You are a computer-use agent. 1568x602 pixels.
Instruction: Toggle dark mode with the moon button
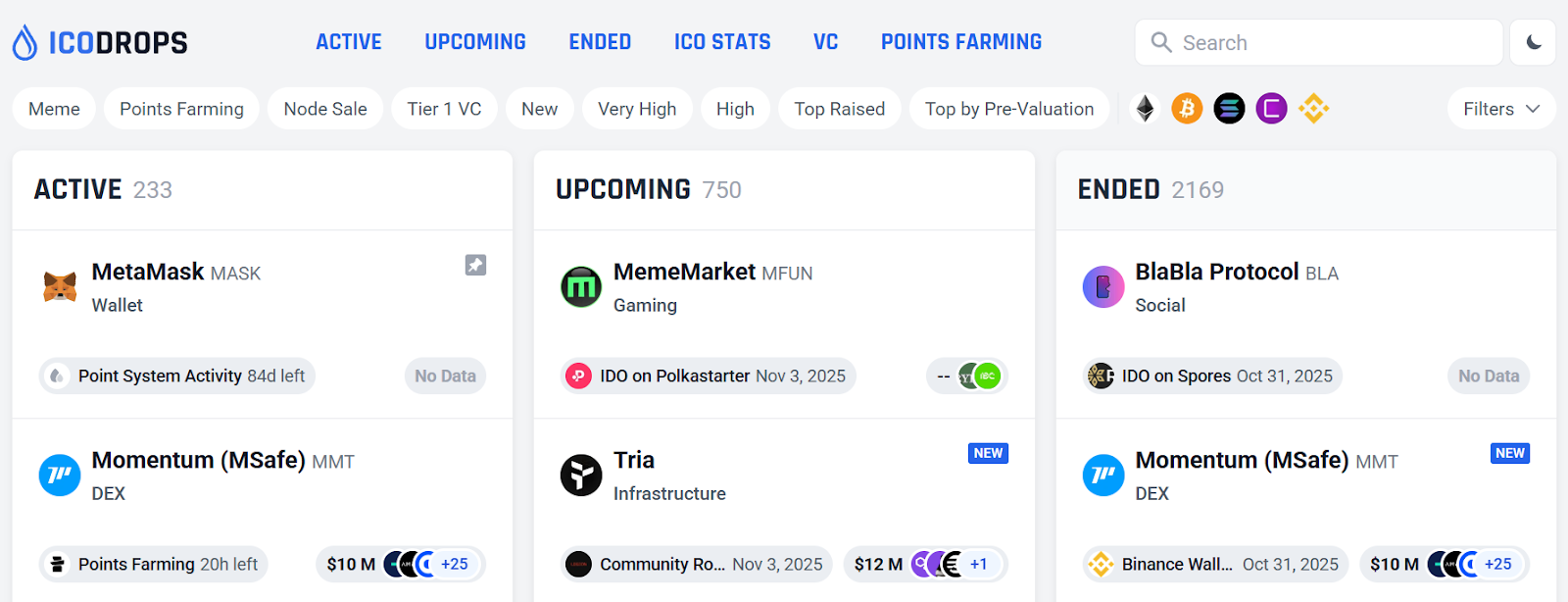(x=1534, y=42)
